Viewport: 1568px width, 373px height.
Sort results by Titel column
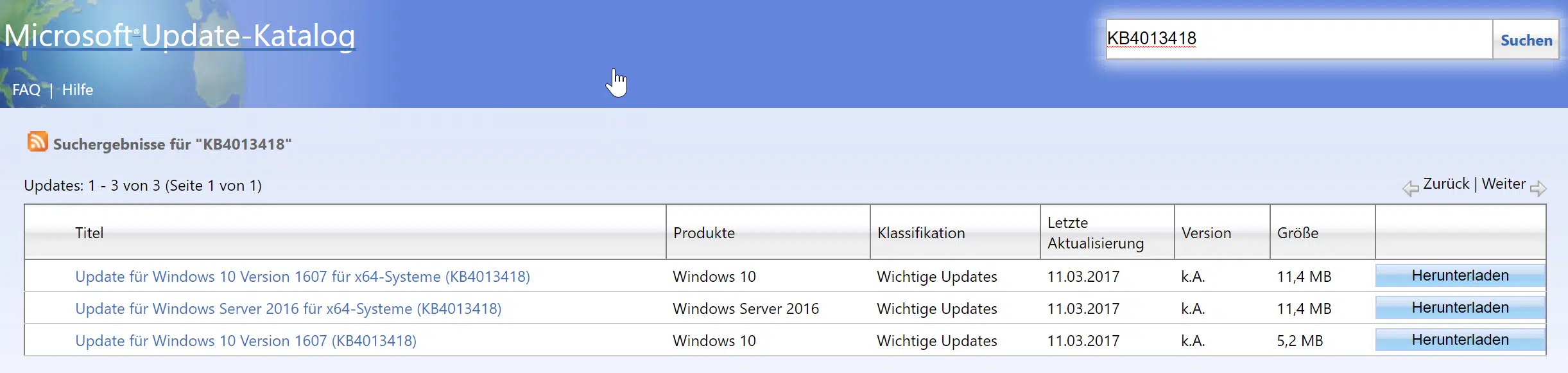(89, 233)
